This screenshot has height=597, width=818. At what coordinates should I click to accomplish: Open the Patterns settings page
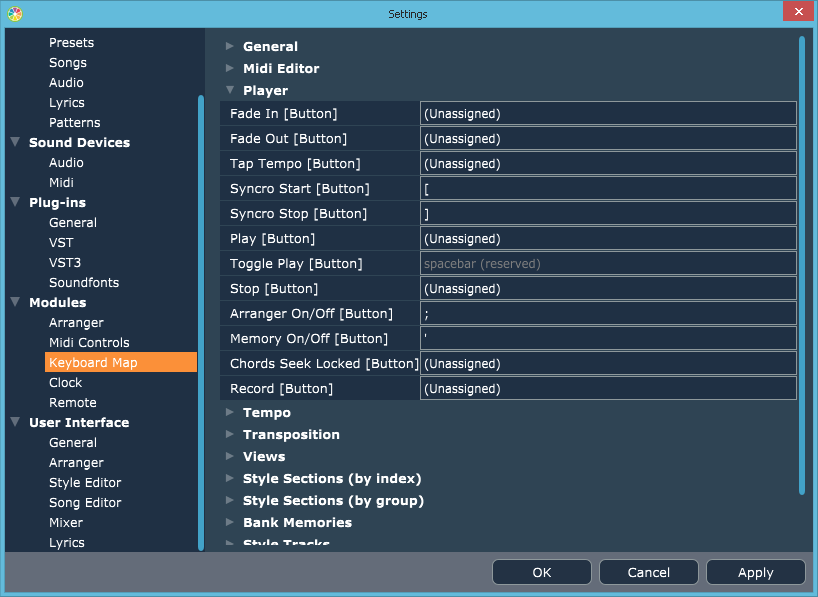tap(75, 123)
